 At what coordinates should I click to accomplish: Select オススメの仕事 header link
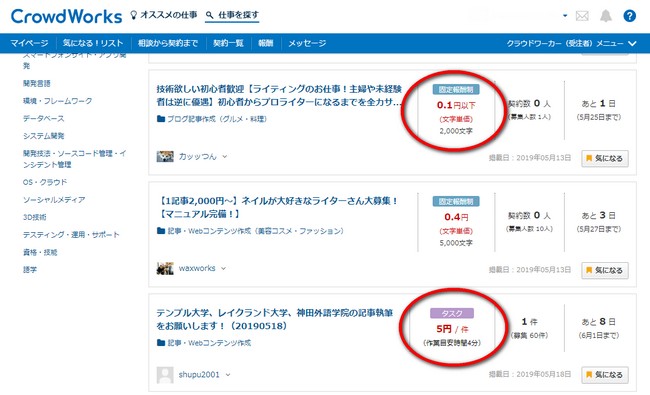tap(169, 15)
